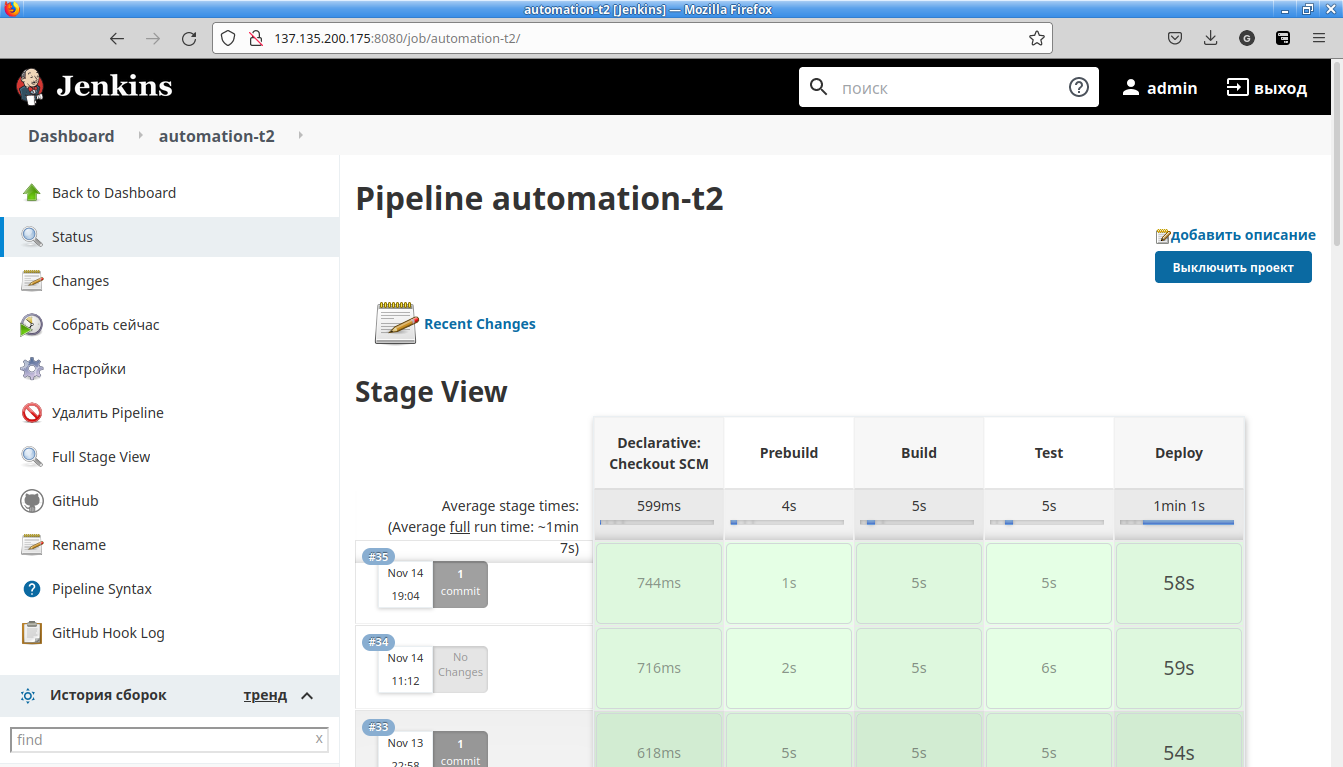Open Firefox hamburger menu

tap(1319, 39)
